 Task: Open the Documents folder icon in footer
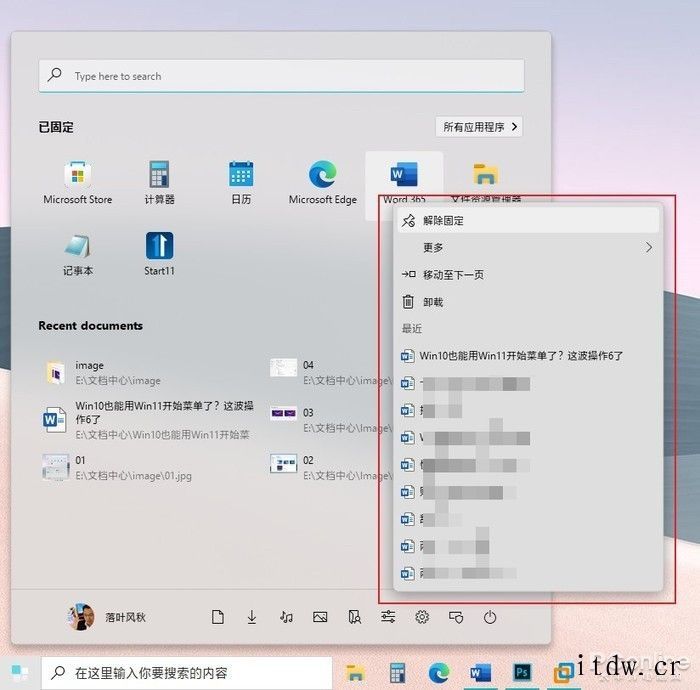point(218,617)
